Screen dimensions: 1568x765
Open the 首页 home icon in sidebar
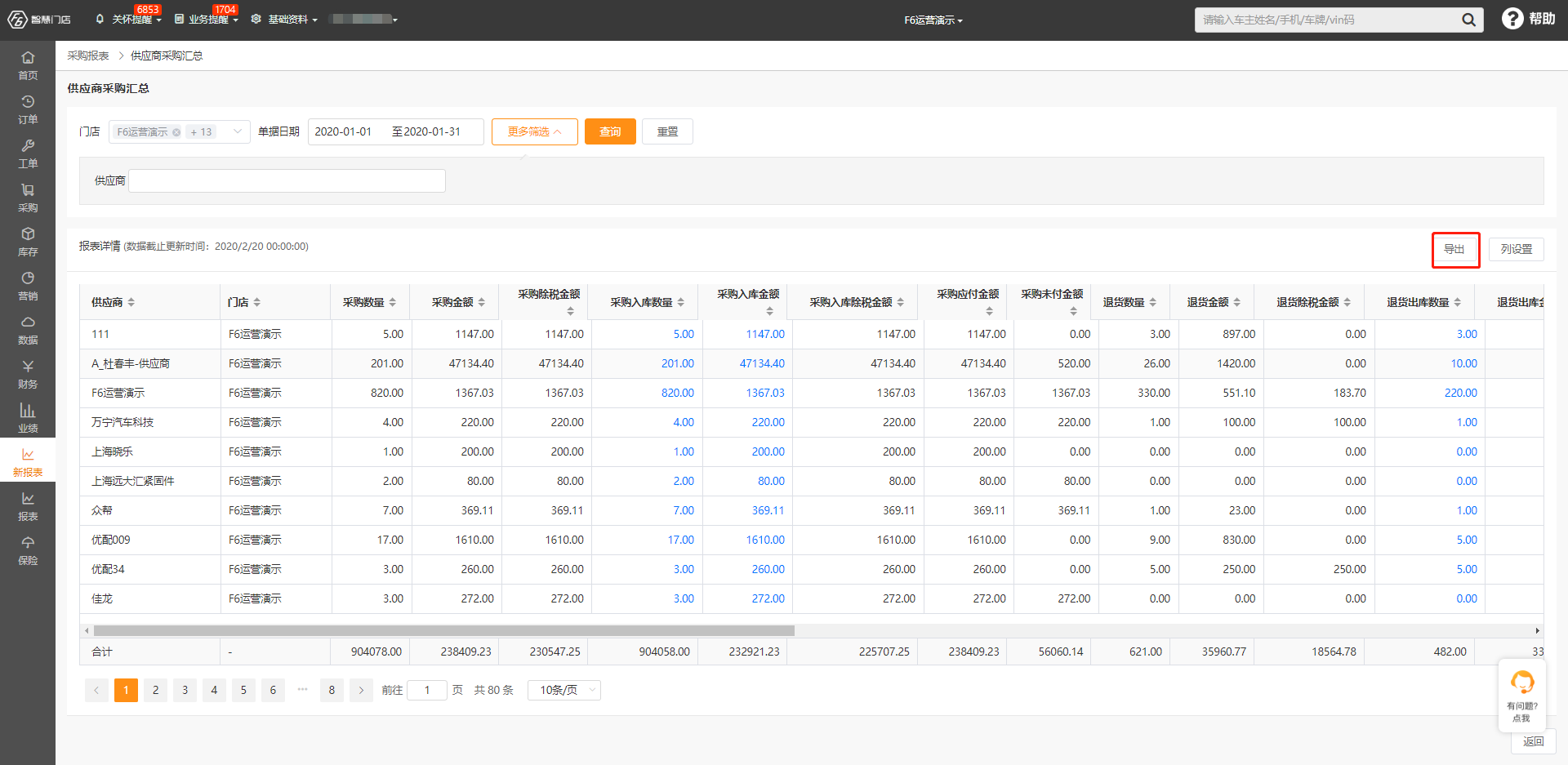28,64
